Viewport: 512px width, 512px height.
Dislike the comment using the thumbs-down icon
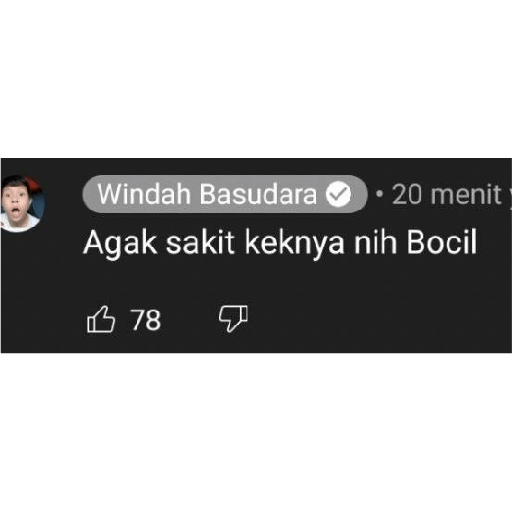point(233,319)
